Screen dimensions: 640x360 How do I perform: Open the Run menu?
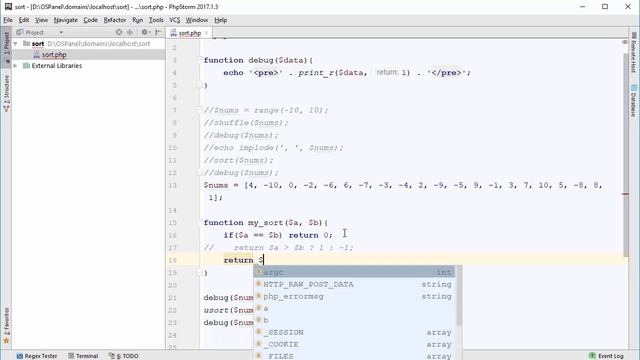138,20
